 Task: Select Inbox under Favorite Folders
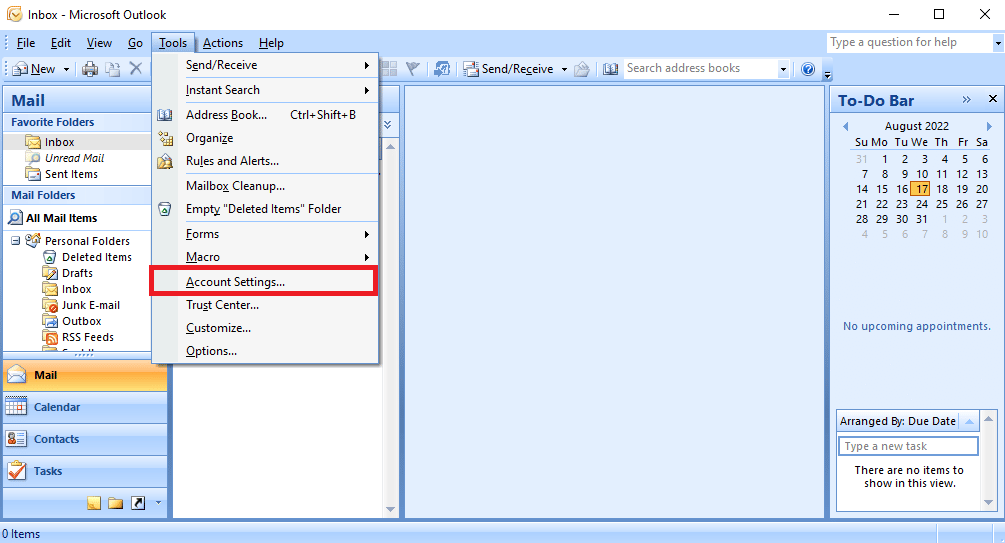pos(59,142)
